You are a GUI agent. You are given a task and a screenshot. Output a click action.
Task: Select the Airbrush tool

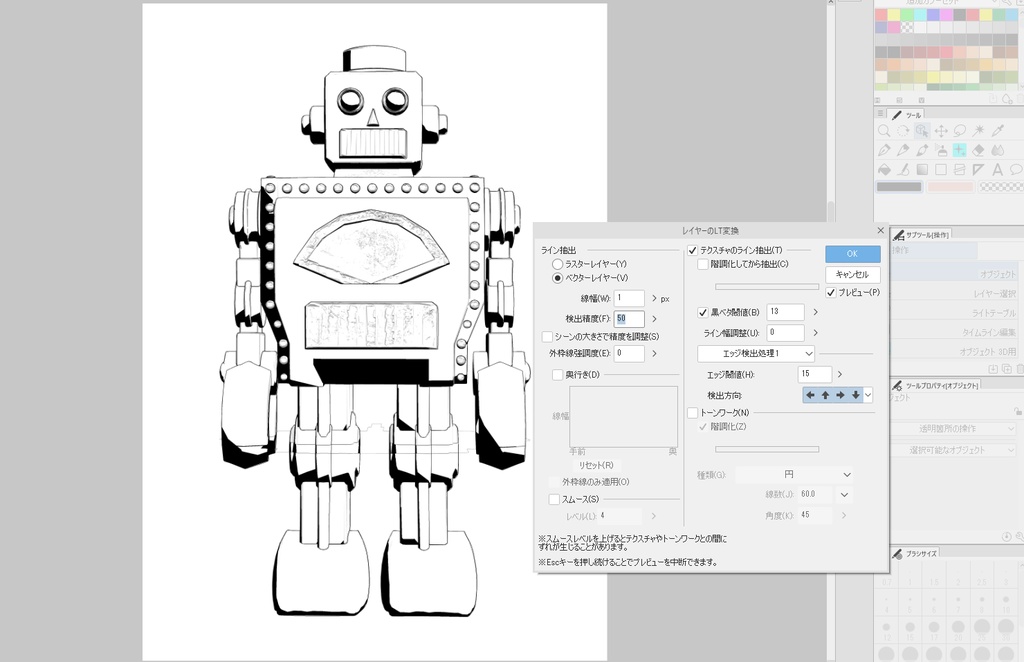pyautogui.click(x=941, y=150)
